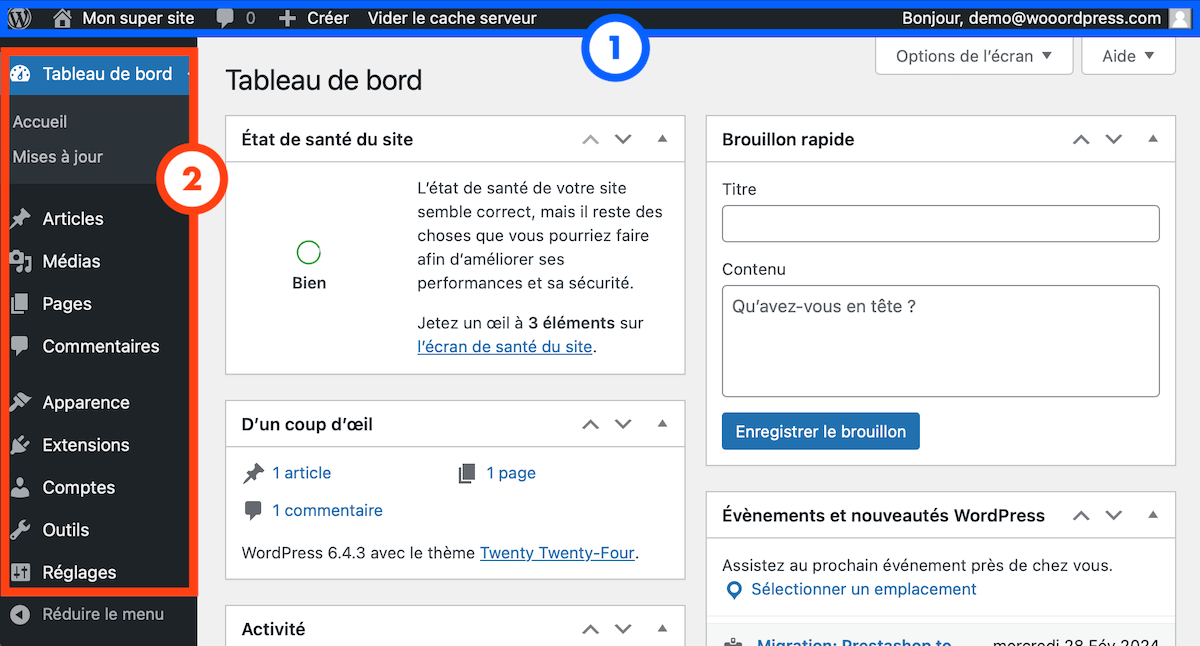Open the home icon beside Mon super site
The width and height of the screenshot is (1200, 646).
click(62, 18)
